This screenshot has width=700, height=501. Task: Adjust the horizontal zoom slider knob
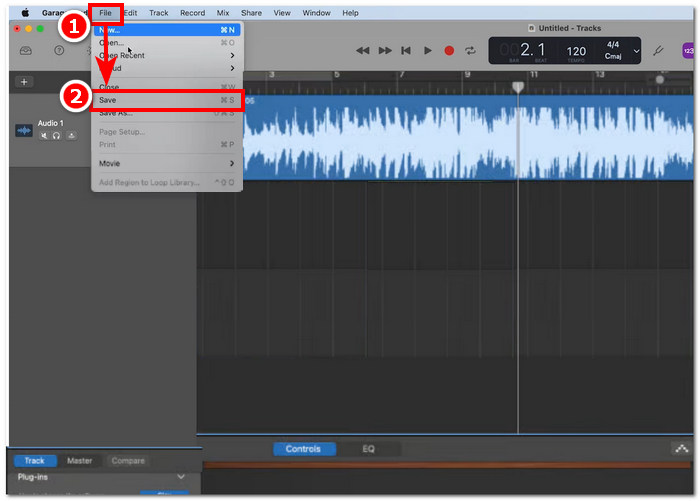coord(660,80)
